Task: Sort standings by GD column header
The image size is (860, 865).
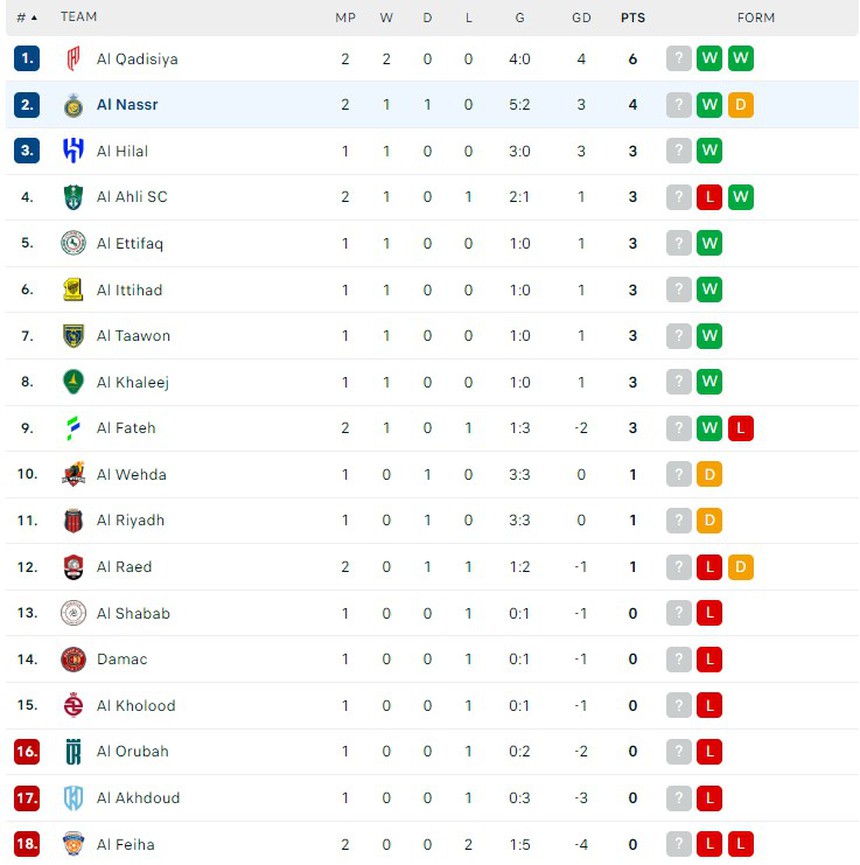Action: tap(581, 17)
